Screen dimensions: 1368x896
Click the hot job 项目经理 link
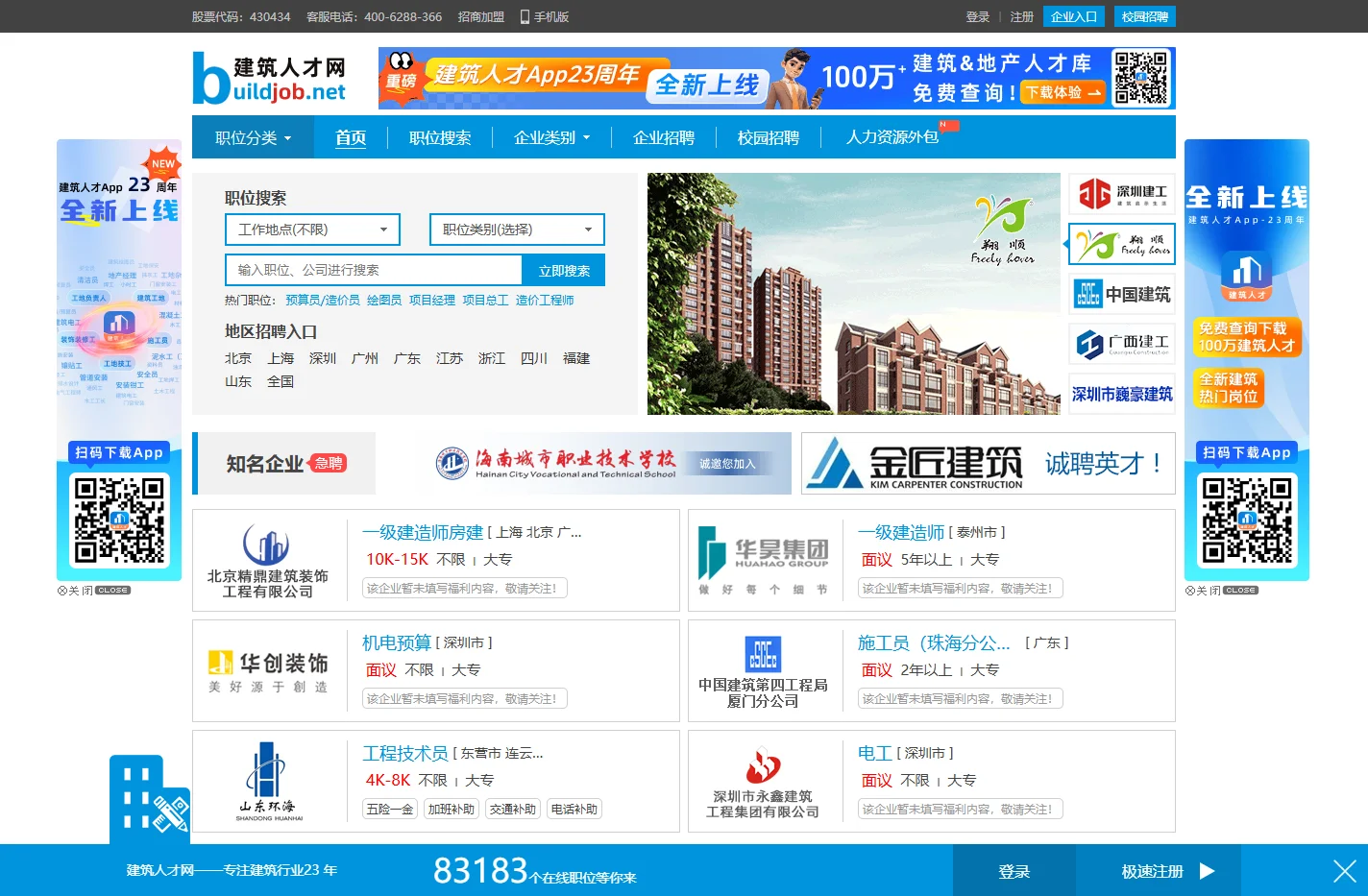tap(432, 301)
